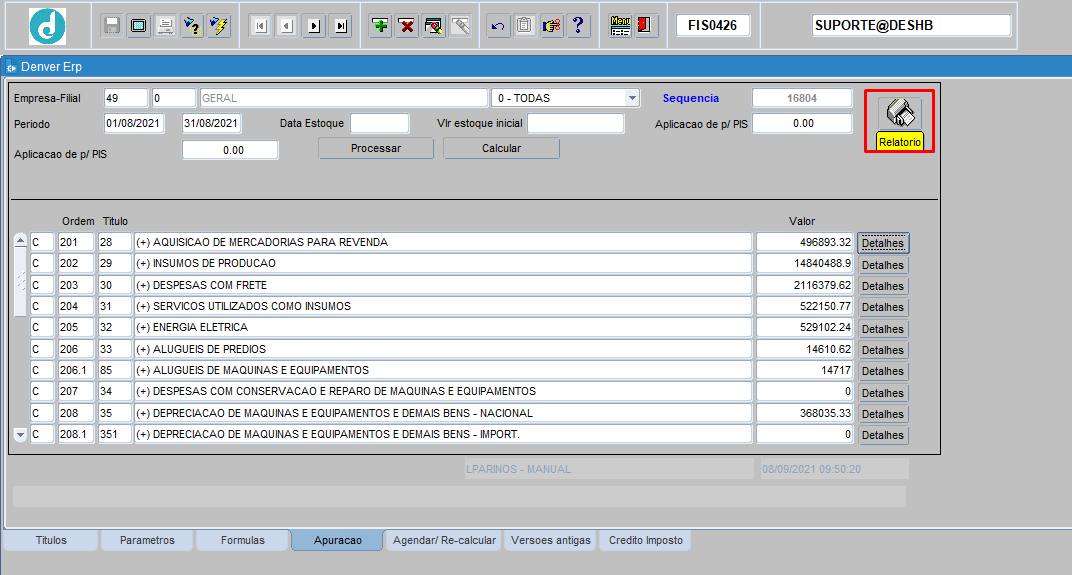Click the value 2116379.62

tap(805, 285)
